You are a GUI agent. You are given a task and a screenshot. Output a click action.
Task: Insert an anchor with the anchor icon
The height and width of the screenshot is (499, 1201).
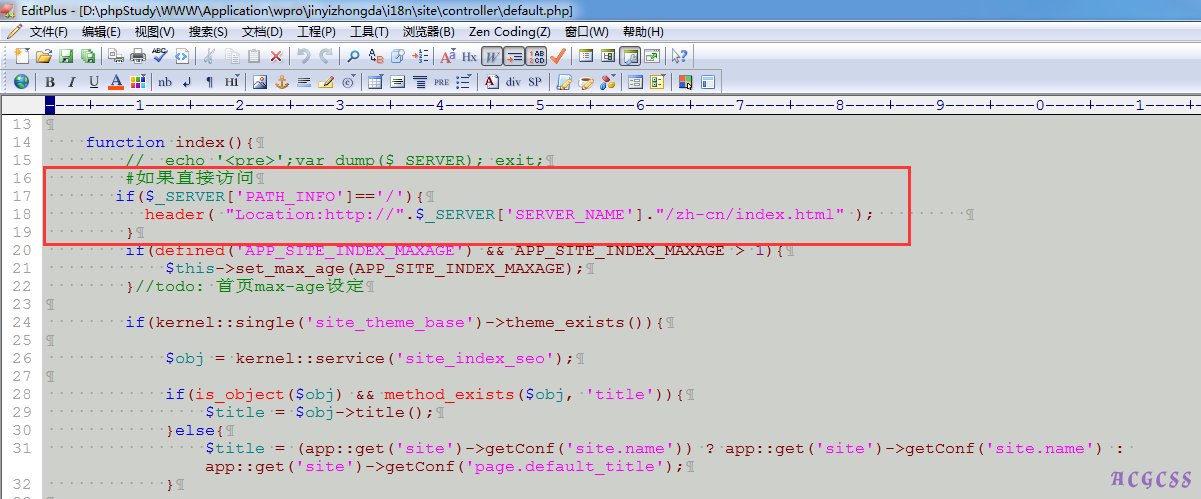click(x=281, y=82)
